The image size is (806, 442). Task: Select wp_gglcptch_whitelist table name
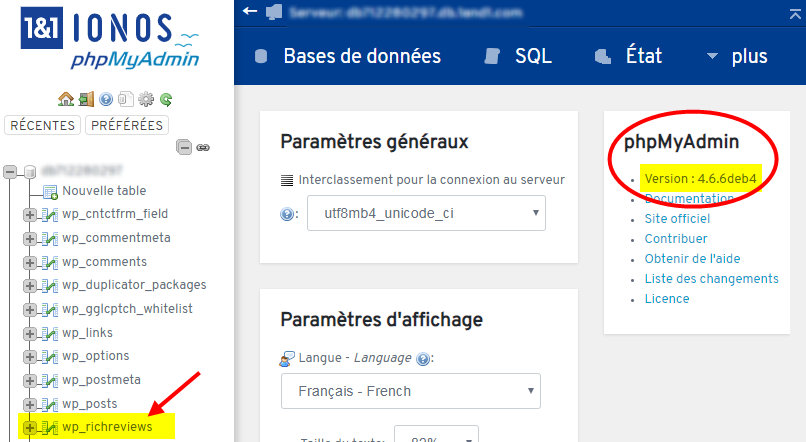(x=127, y=309)
